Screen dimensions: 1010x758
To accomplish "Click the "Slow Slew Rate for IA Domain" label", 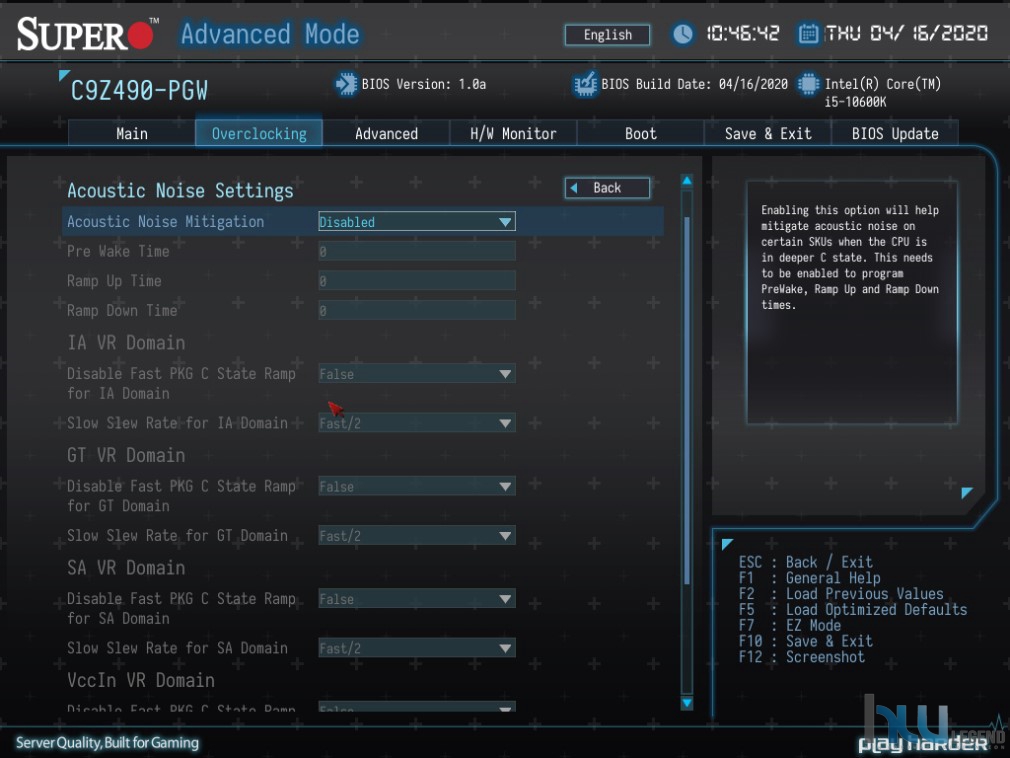I will click(x=177, y=423).
